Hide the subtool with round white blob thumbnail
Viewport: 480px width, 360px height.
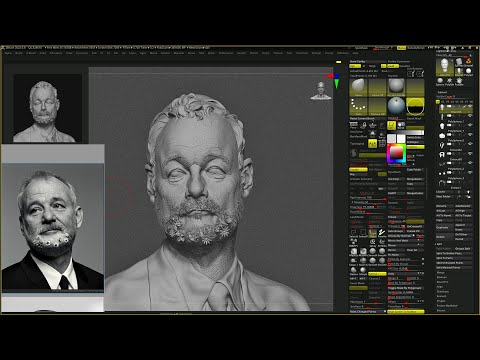(x=470, y=135)
